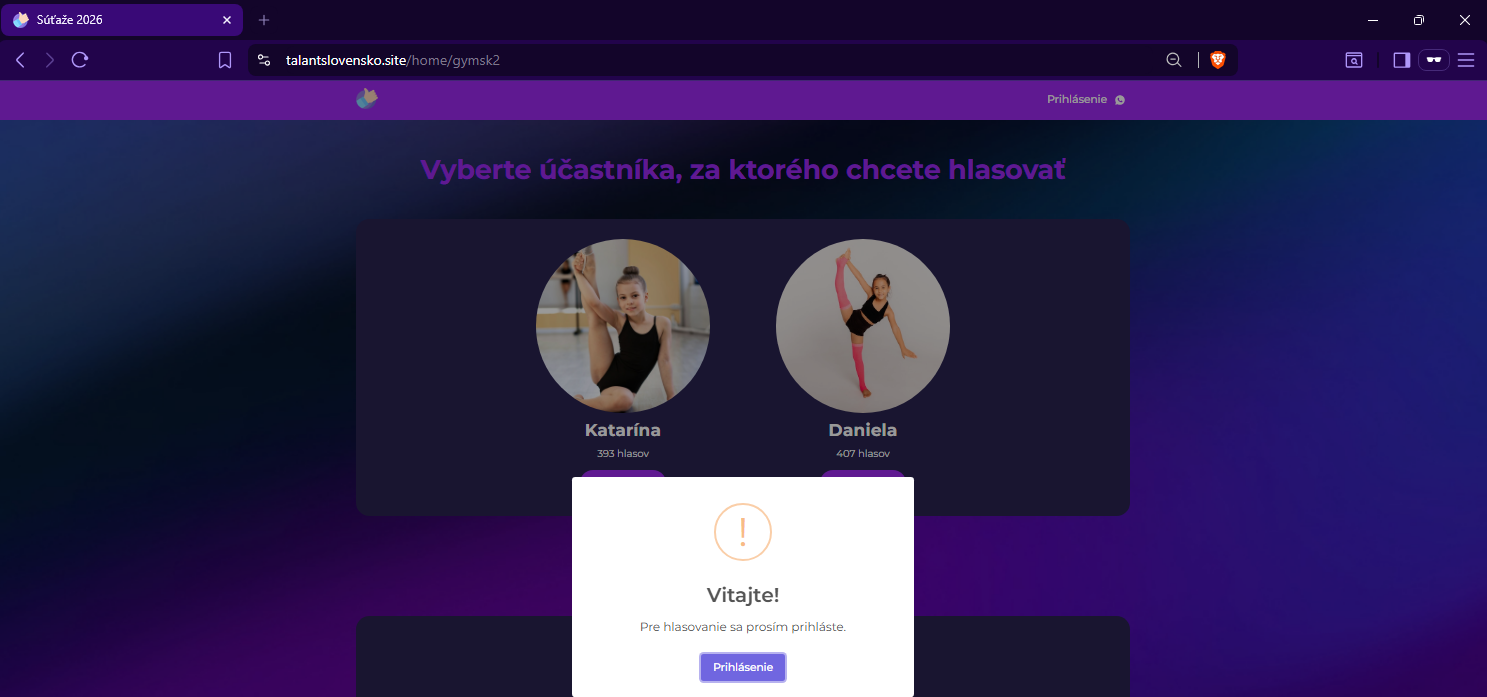Select Daniela's round photo

863,326
